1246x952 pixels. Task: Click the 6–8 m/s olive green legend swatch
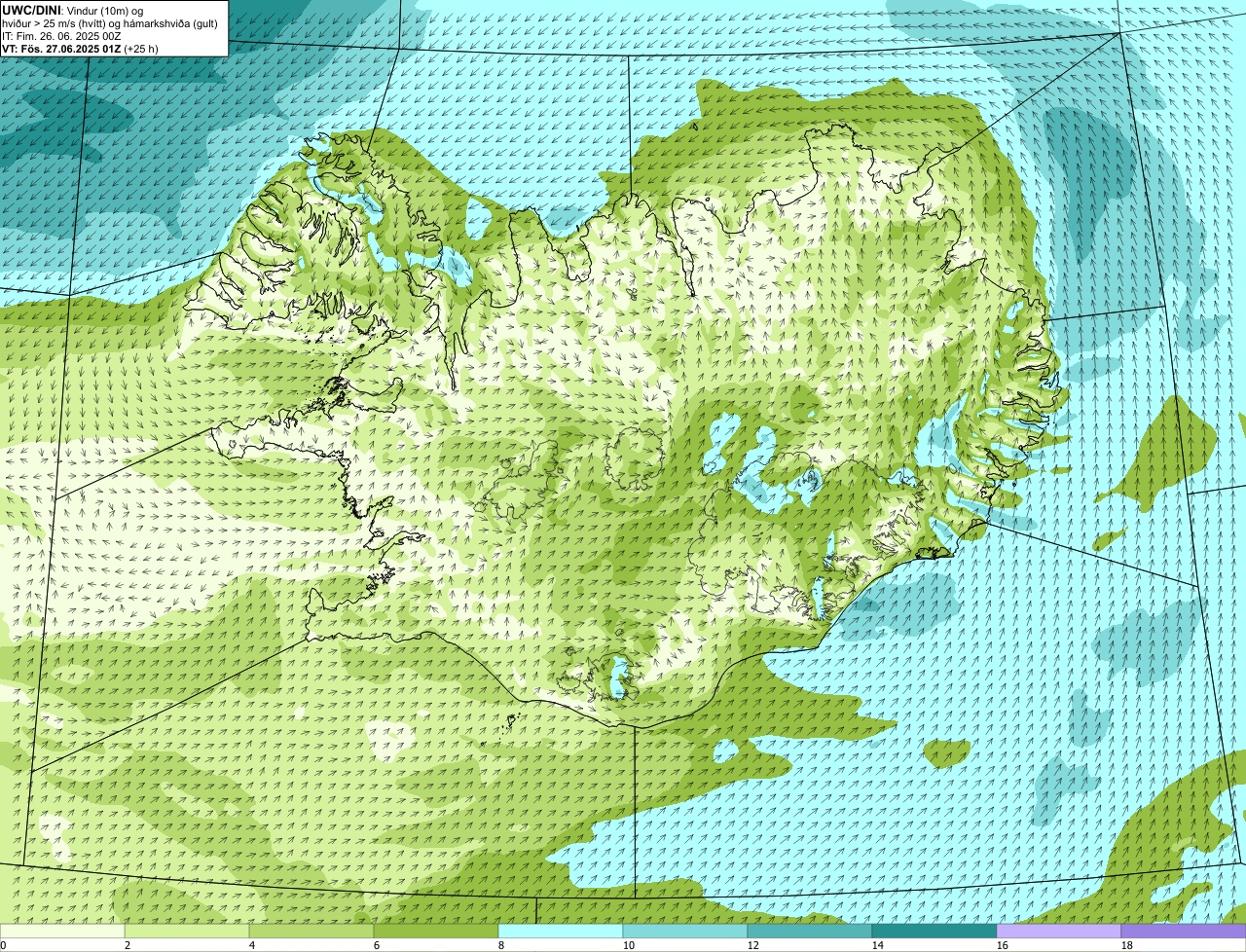[x=436, y=931]
